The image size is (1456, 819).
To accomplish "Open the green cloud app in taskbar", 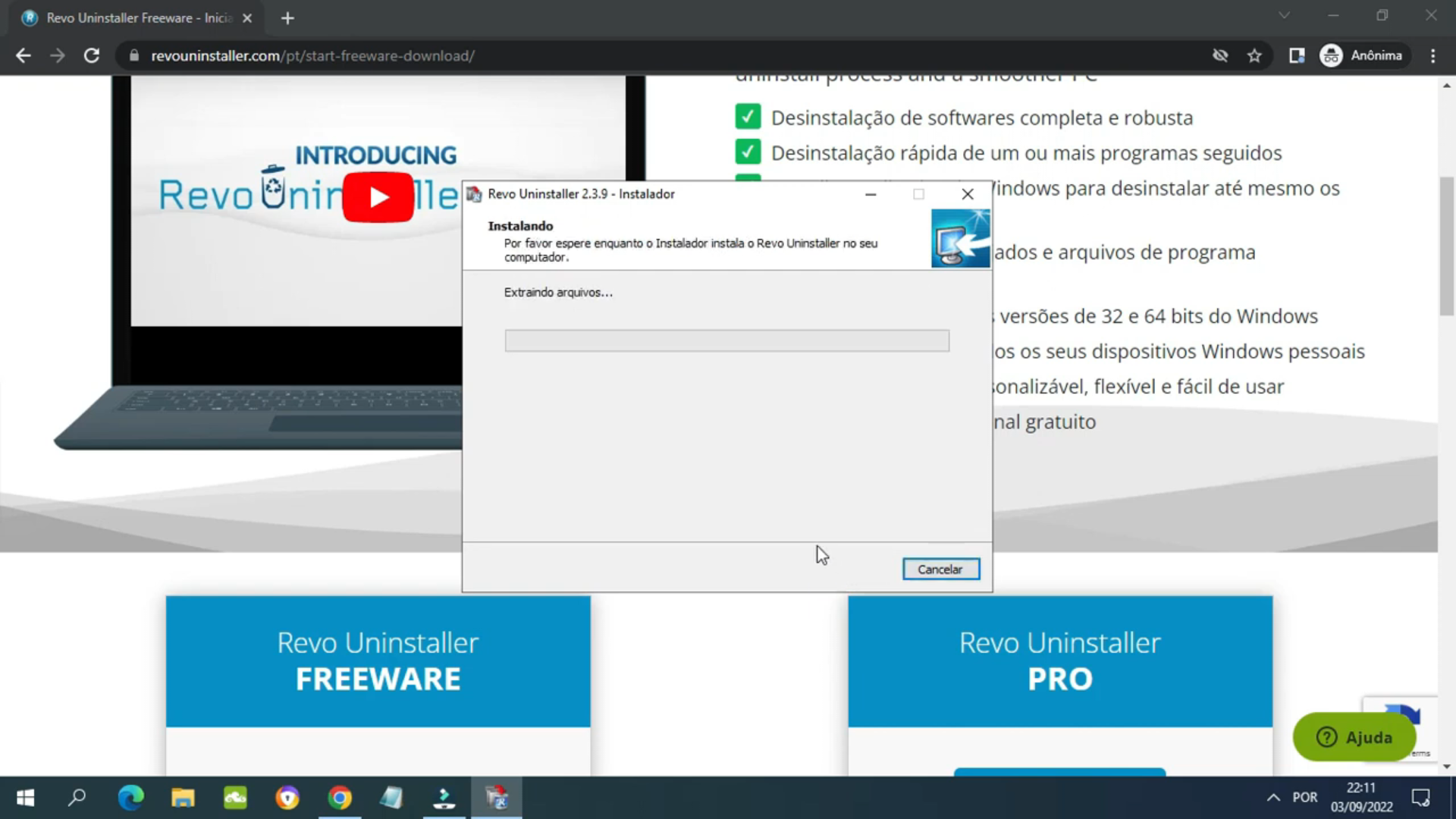I will point(235,798).
